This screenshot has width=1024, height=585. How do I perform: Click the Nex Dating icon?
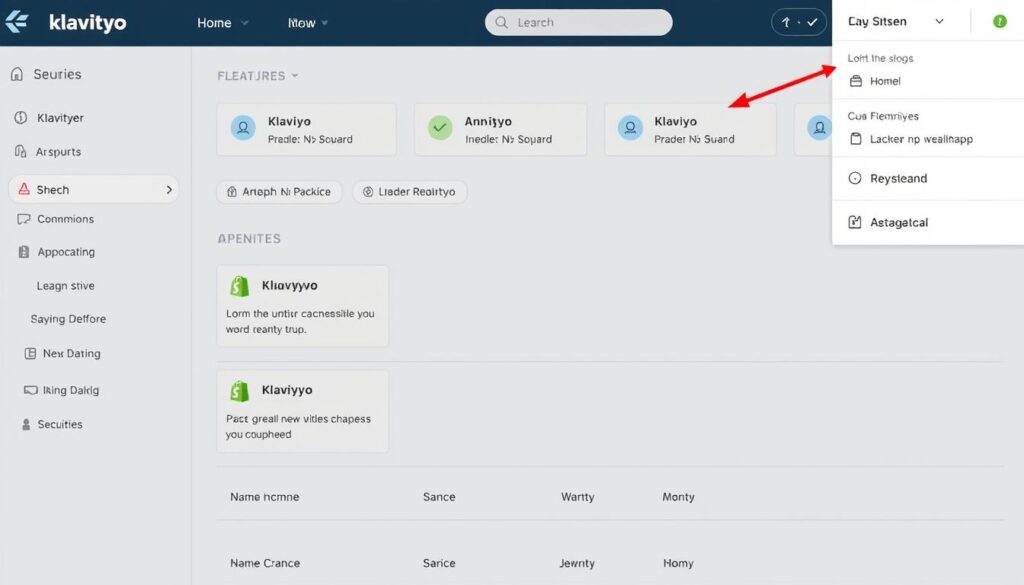(30, 353)
